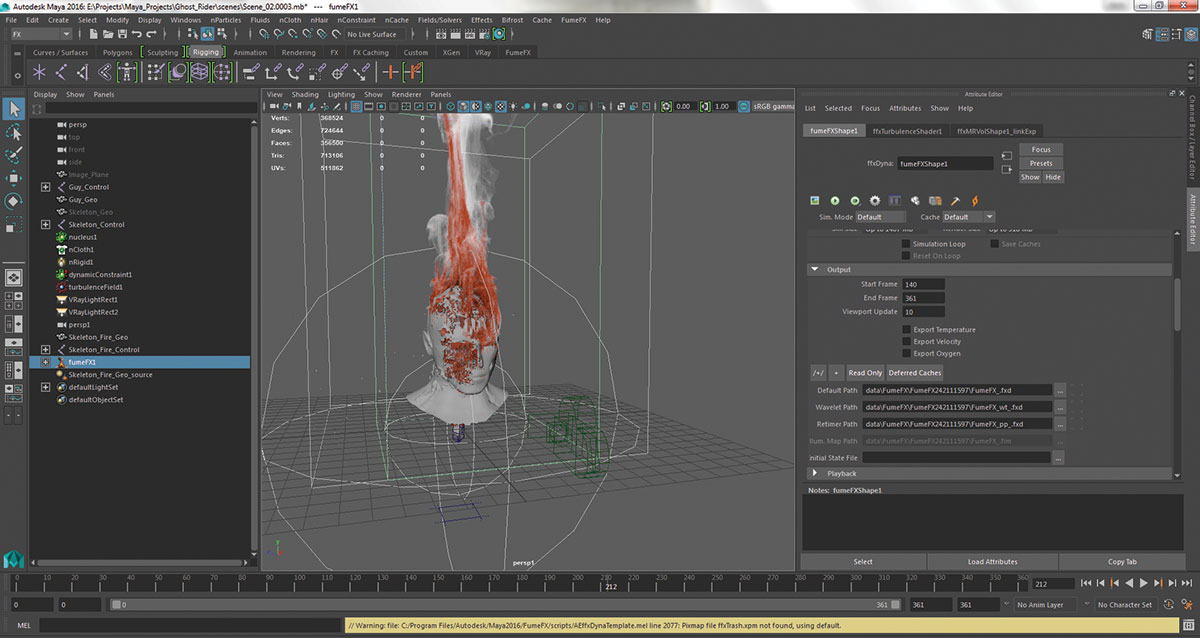Click the Presets button
Image resolution: width=1200 pixels, height=638 pixels.
coord(1041,163)
